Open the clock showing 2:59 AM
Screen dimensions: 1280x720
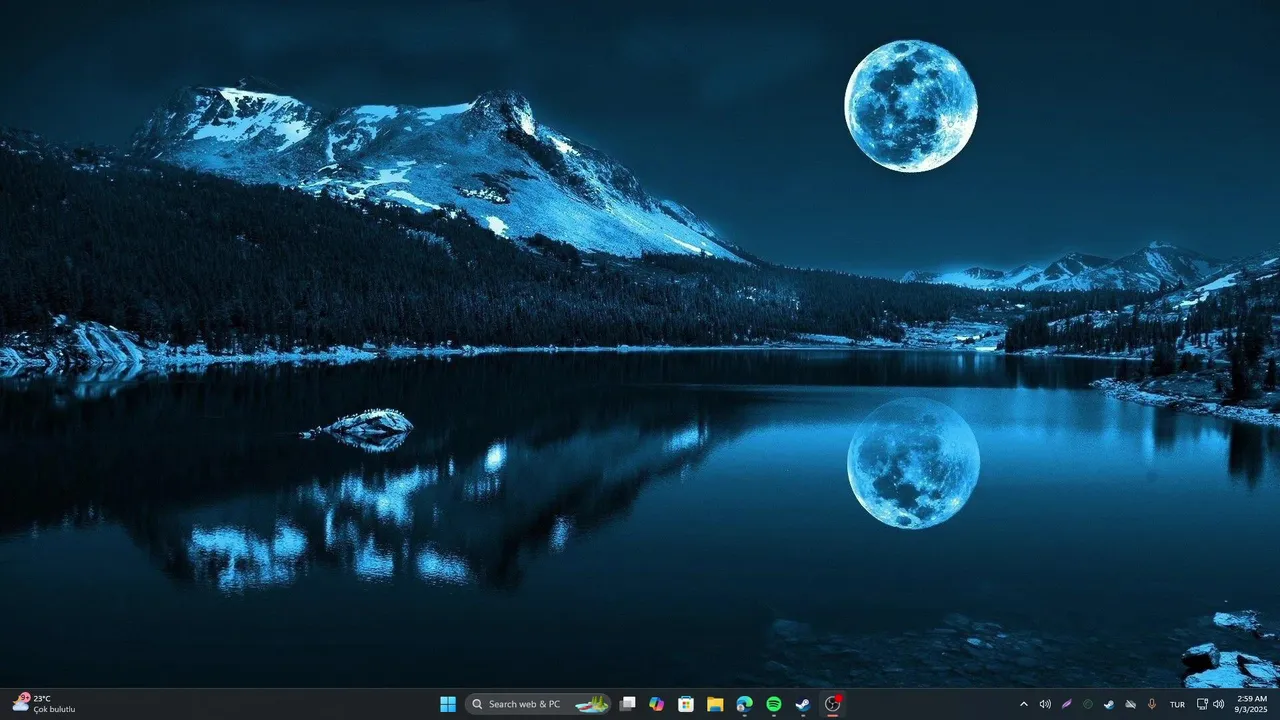[x=1252, y=704]
